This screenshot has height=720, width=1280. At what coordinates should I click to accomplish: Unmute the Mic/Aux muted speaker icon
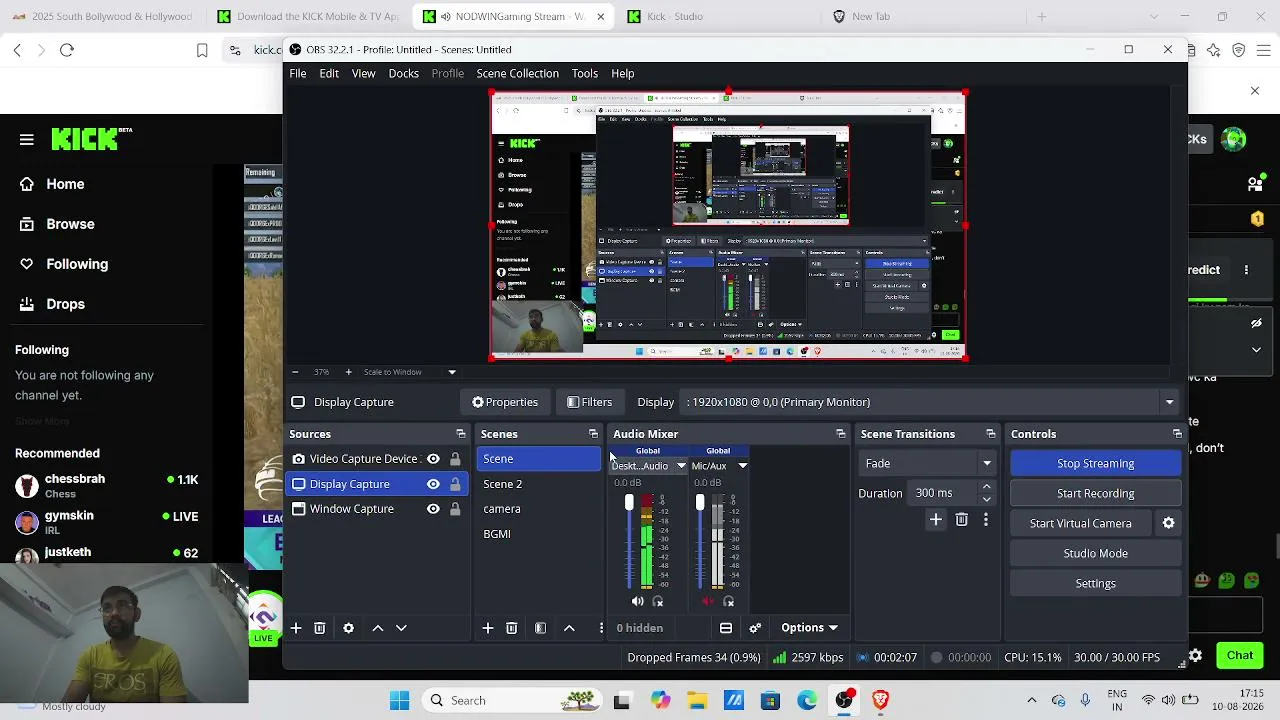point(708,601)
